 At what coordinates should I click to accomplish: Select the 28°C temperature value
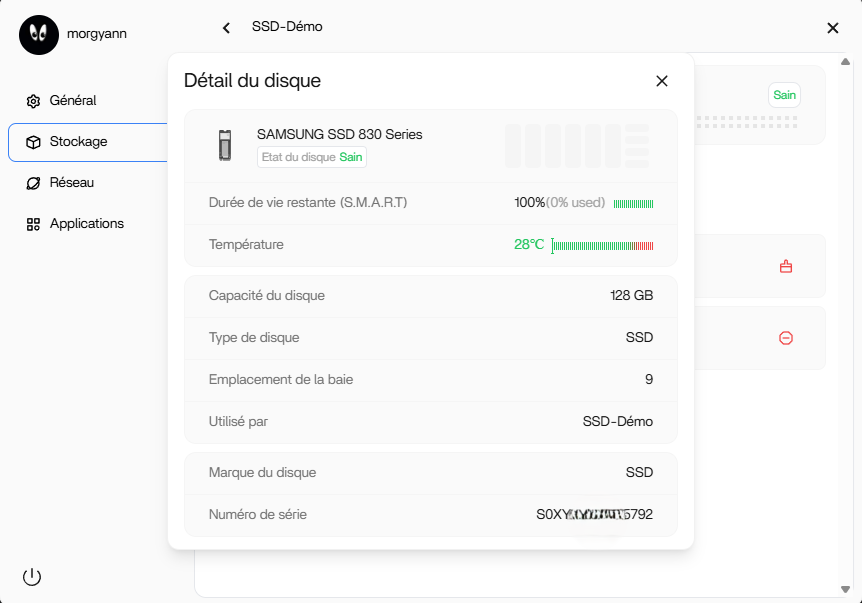529,245
